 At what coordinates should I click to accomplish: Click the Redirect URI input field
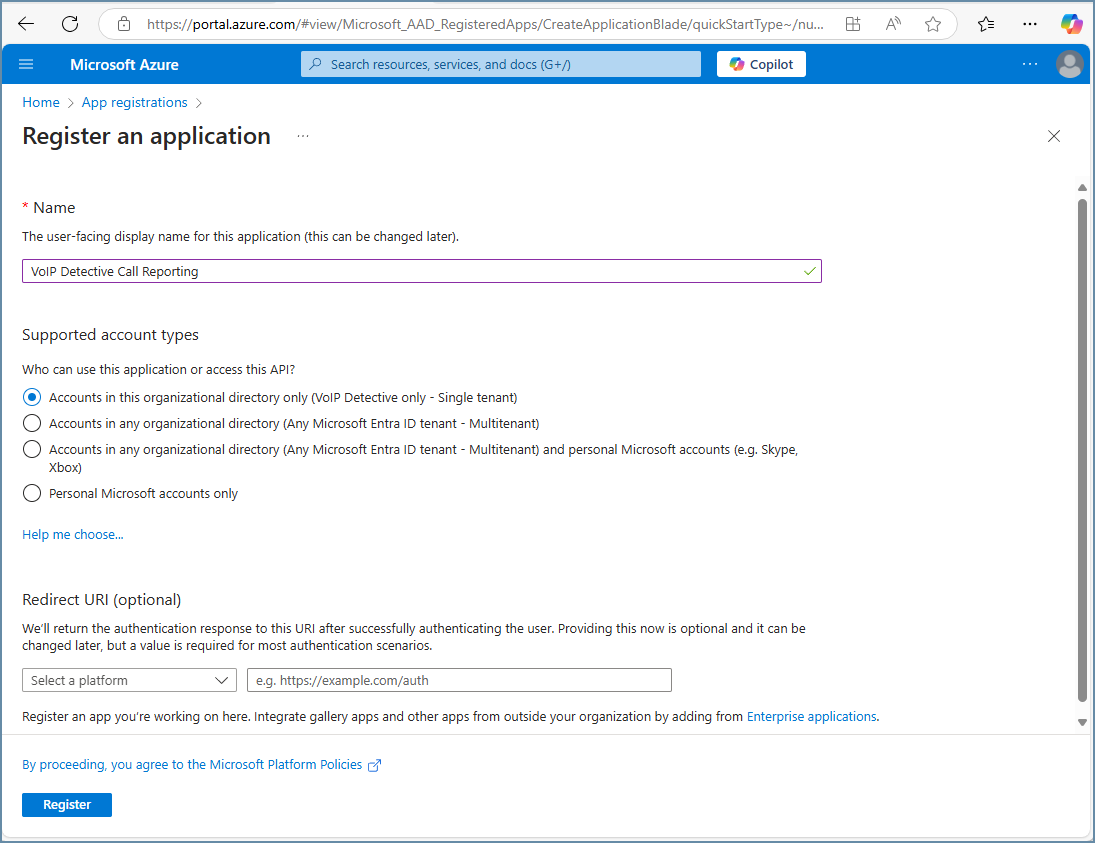tap(460, 680)
